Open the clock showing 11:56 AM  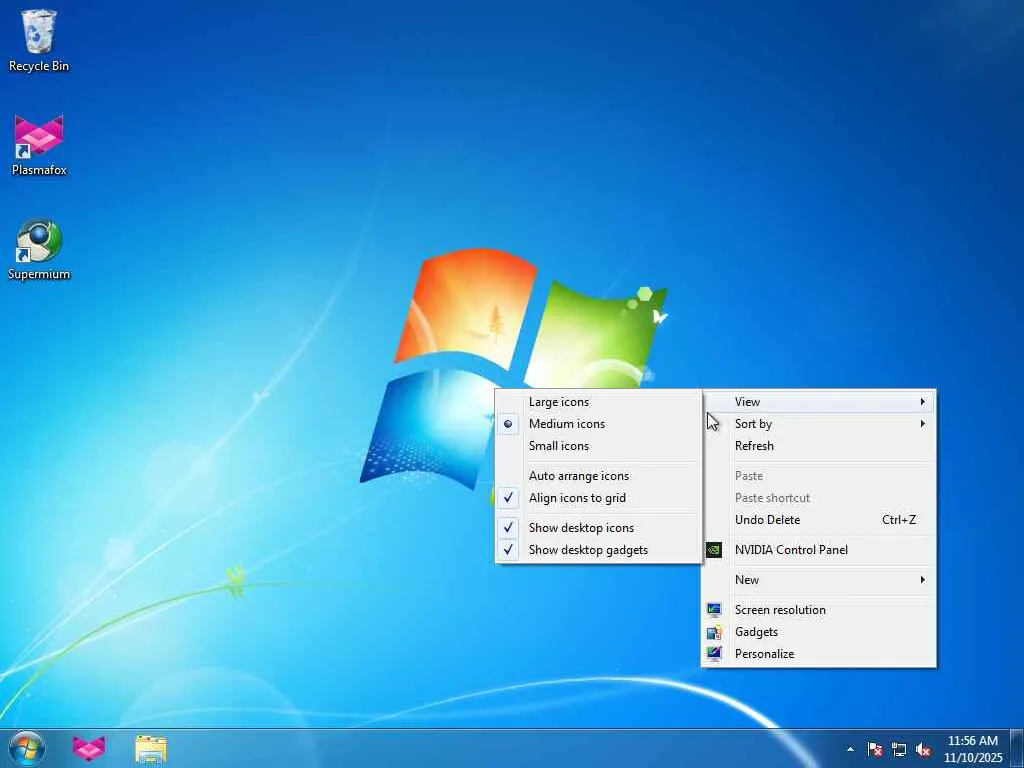coord(972,749)
